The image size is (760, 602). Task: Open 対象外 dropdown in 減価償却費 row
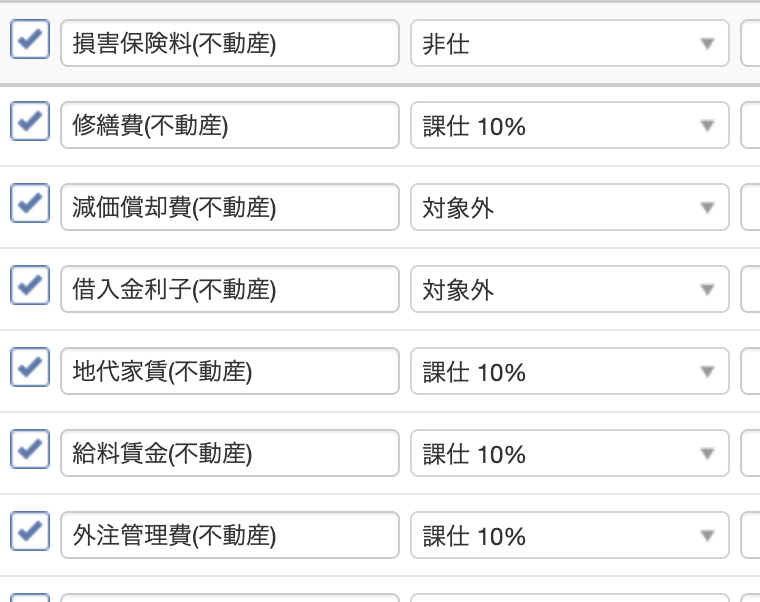tap(569, 208)
